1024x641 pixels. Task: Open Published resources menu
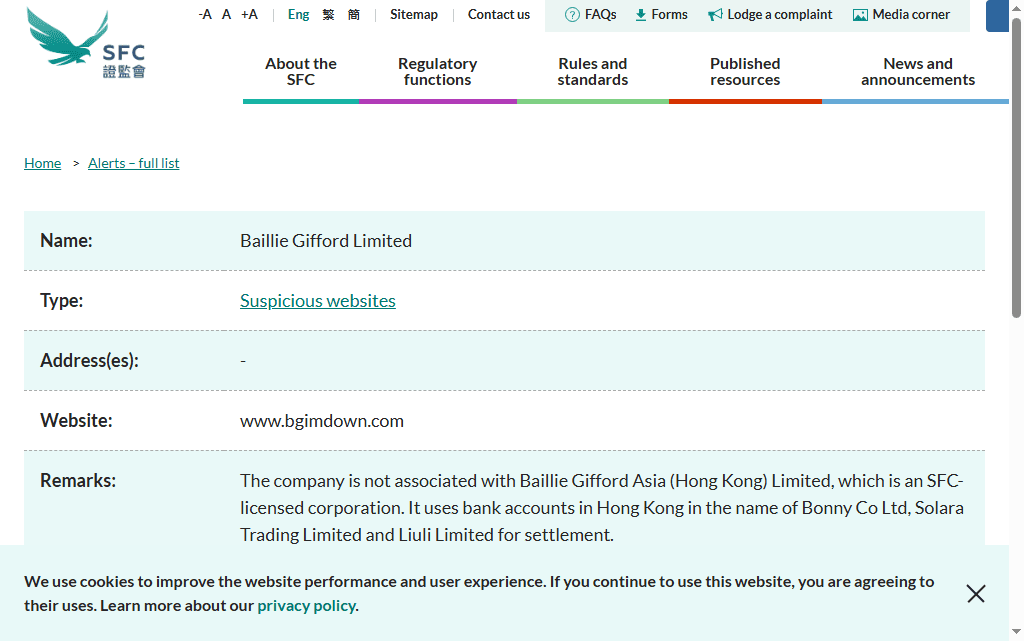point(745,72)
